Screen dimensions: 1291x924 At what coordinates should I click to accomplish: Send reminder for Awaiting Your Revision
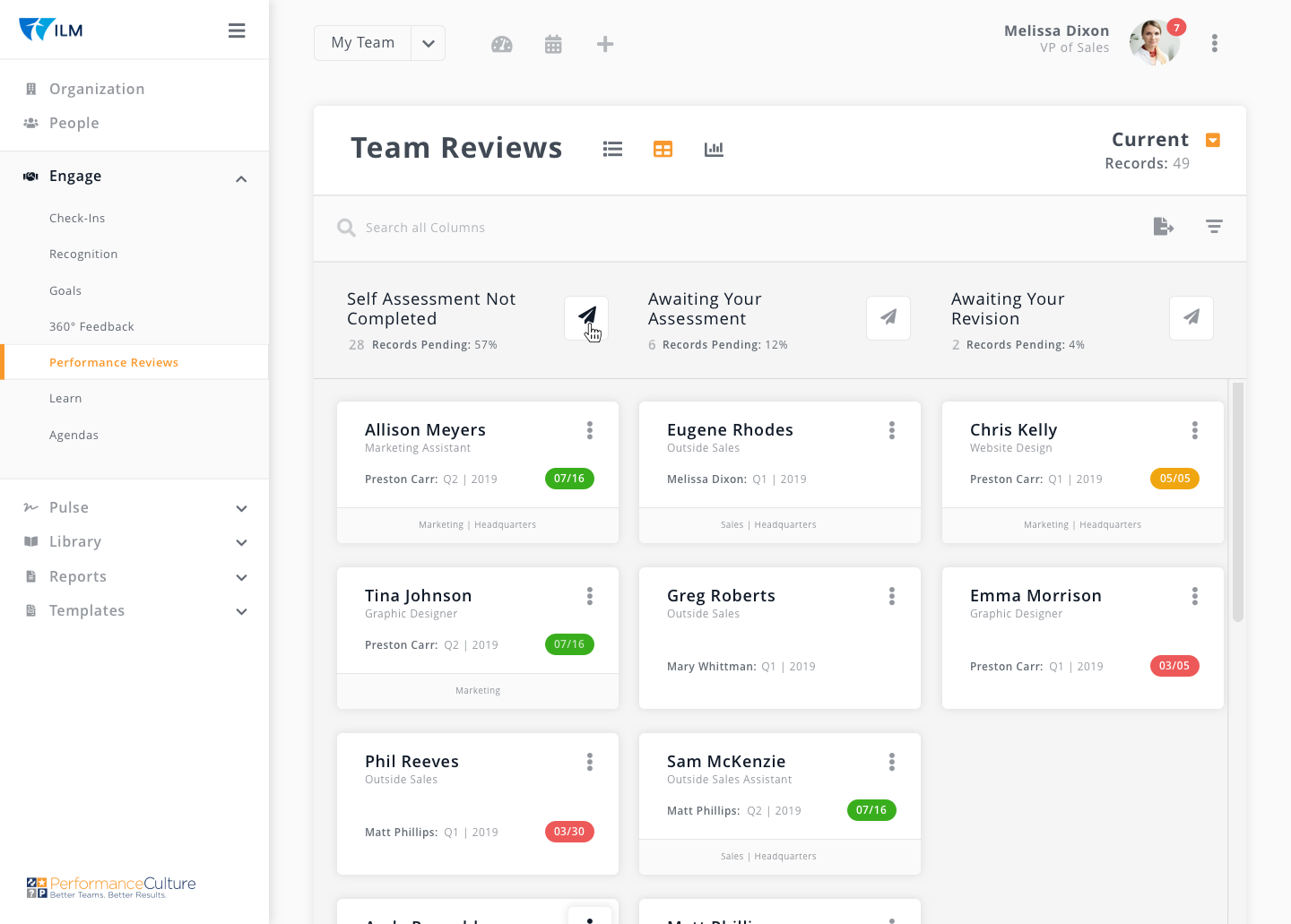tap(1191, 318)
